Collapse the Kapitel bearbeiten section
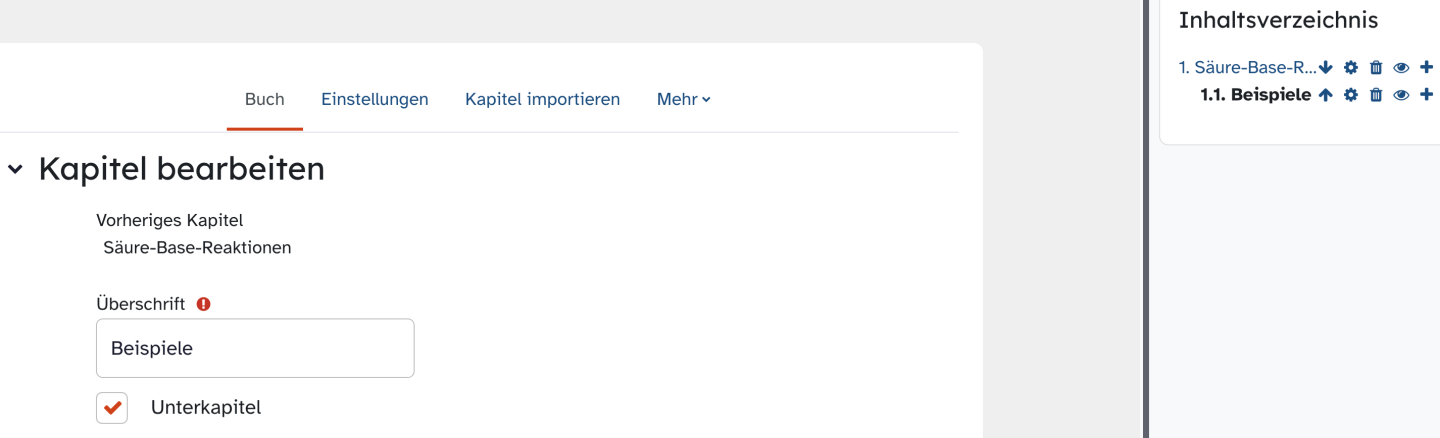This screenshot has width=1440, height=438. click(x=15, y=170)
